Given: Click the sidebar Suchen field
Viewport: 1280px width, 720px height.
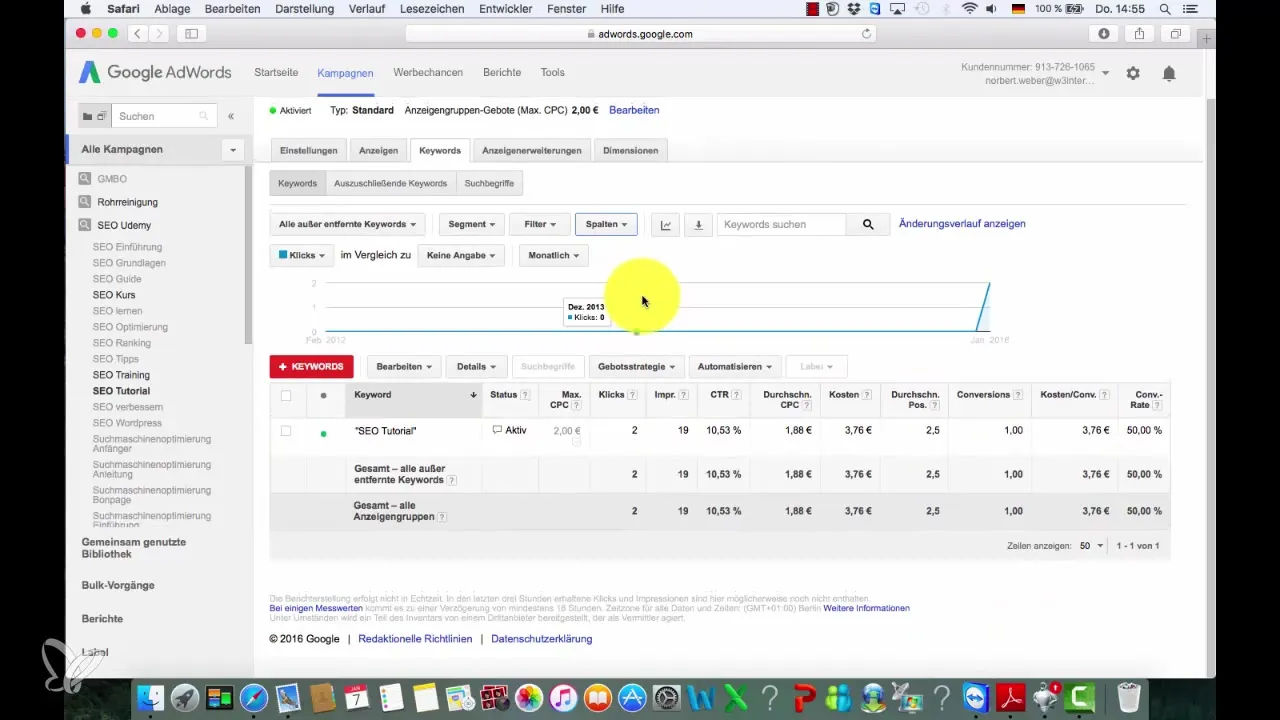Looking at the screenshot, I should pos(165,116).
